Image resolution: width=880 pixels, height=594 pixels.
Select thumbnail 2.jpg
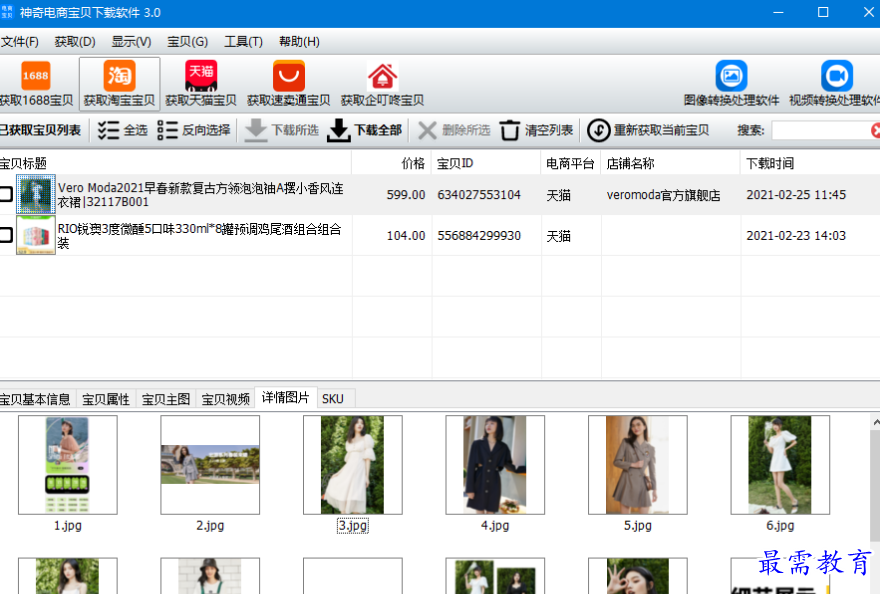[210, 465]
